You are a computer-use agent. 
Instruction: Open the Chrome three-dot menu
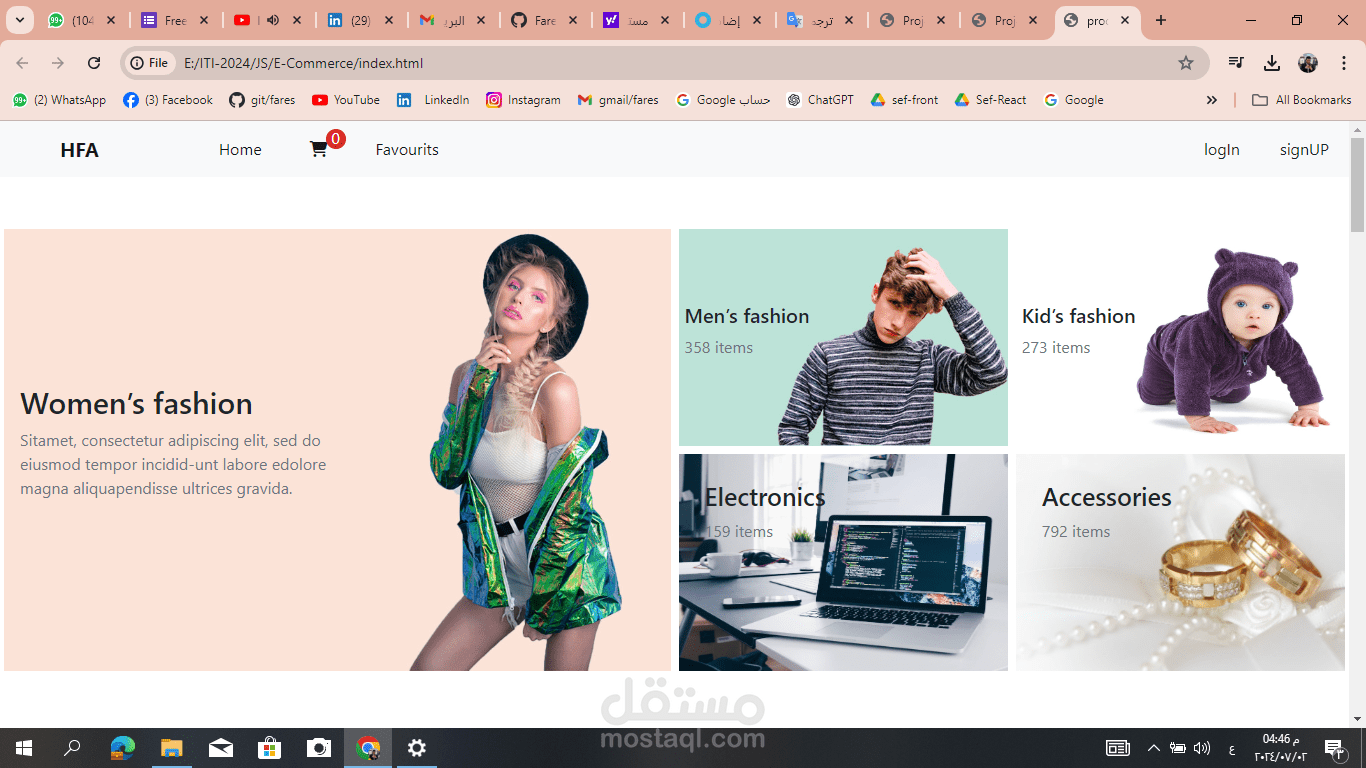click(x=1344, y=62)
